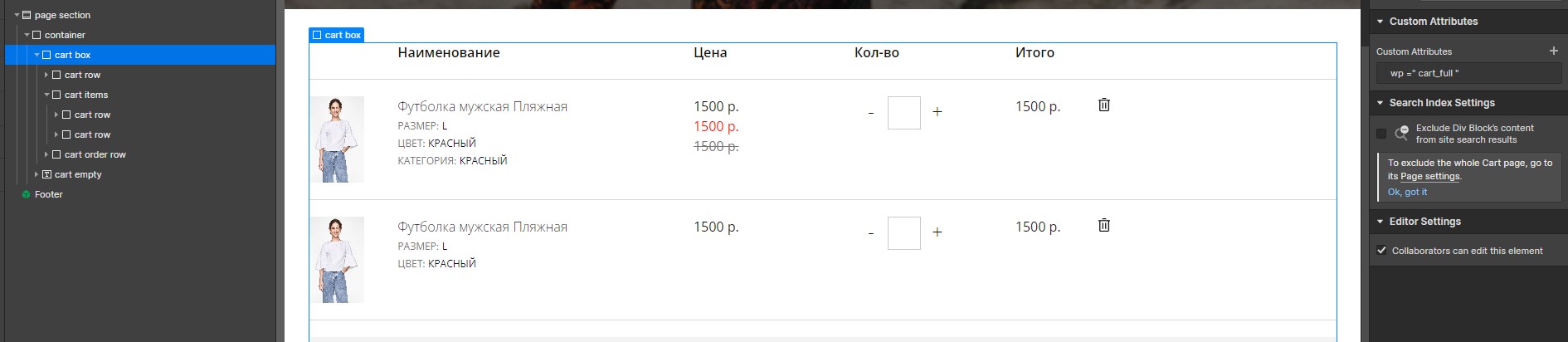This screenshot has height=342, width=1568.
Task: Click the cart empty text block icon
Action: pos(46,174)
